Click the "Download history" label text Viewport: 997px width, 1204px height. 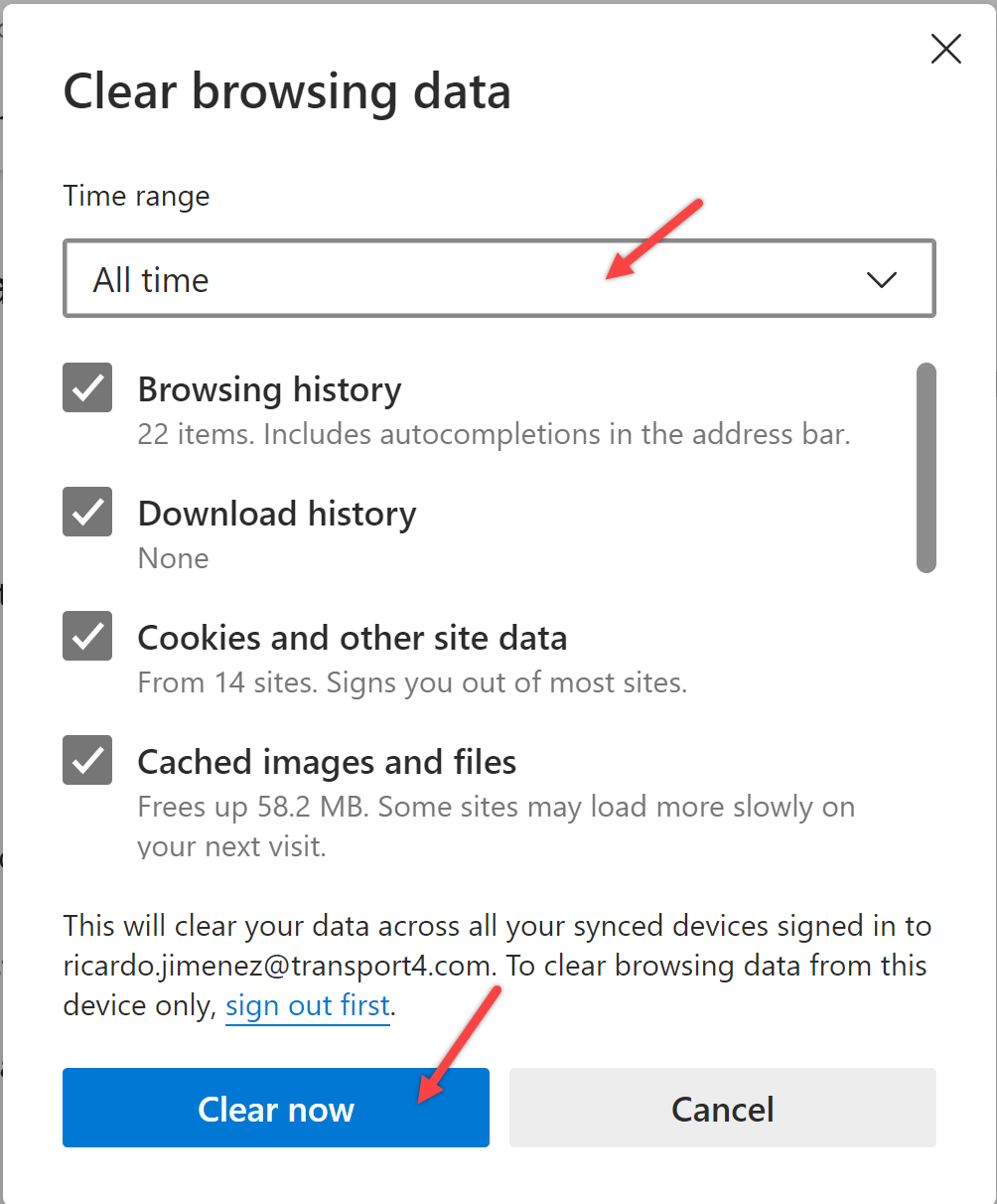(x=277, y=514)
